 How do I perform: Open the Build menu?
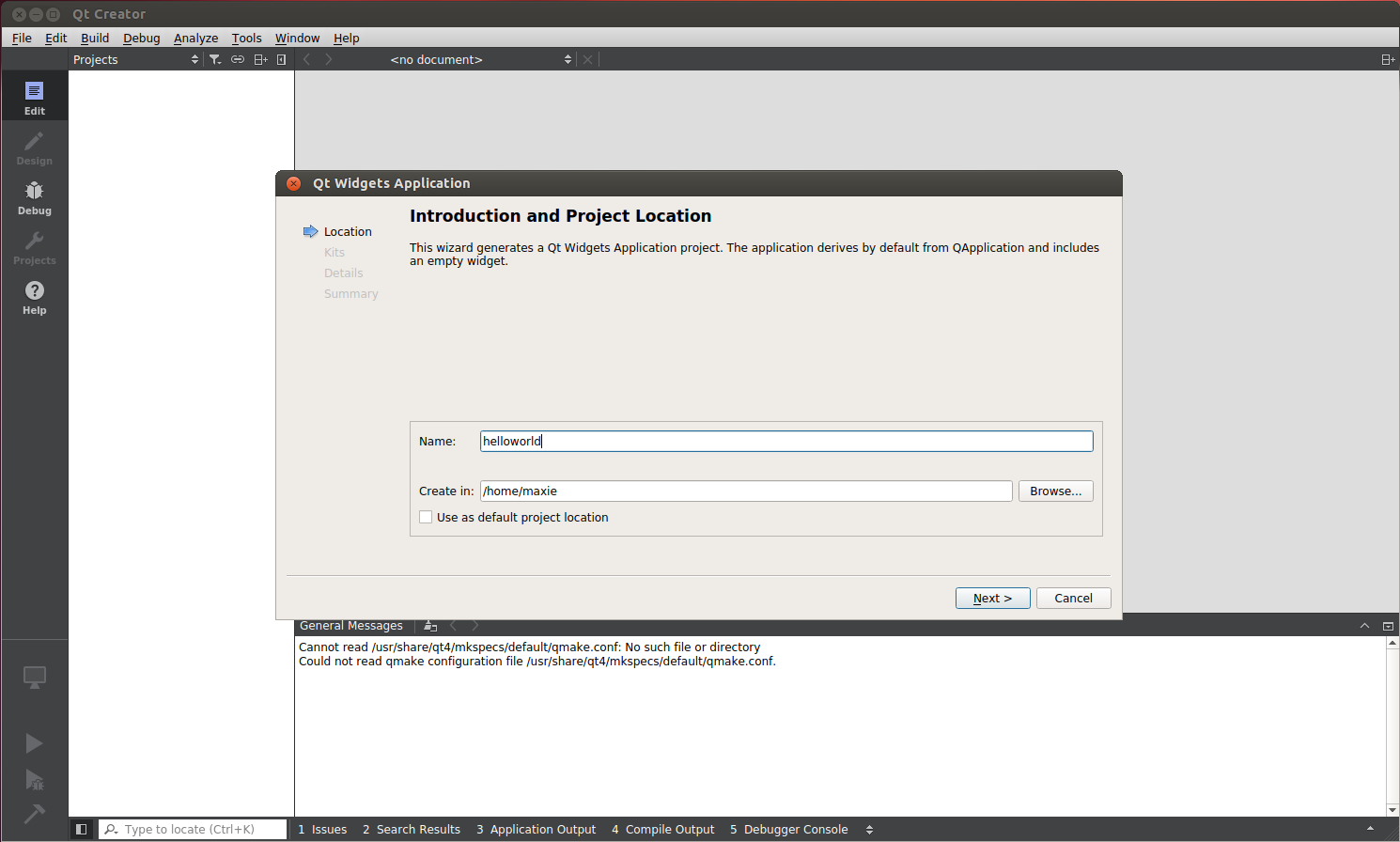pos(95,38)
